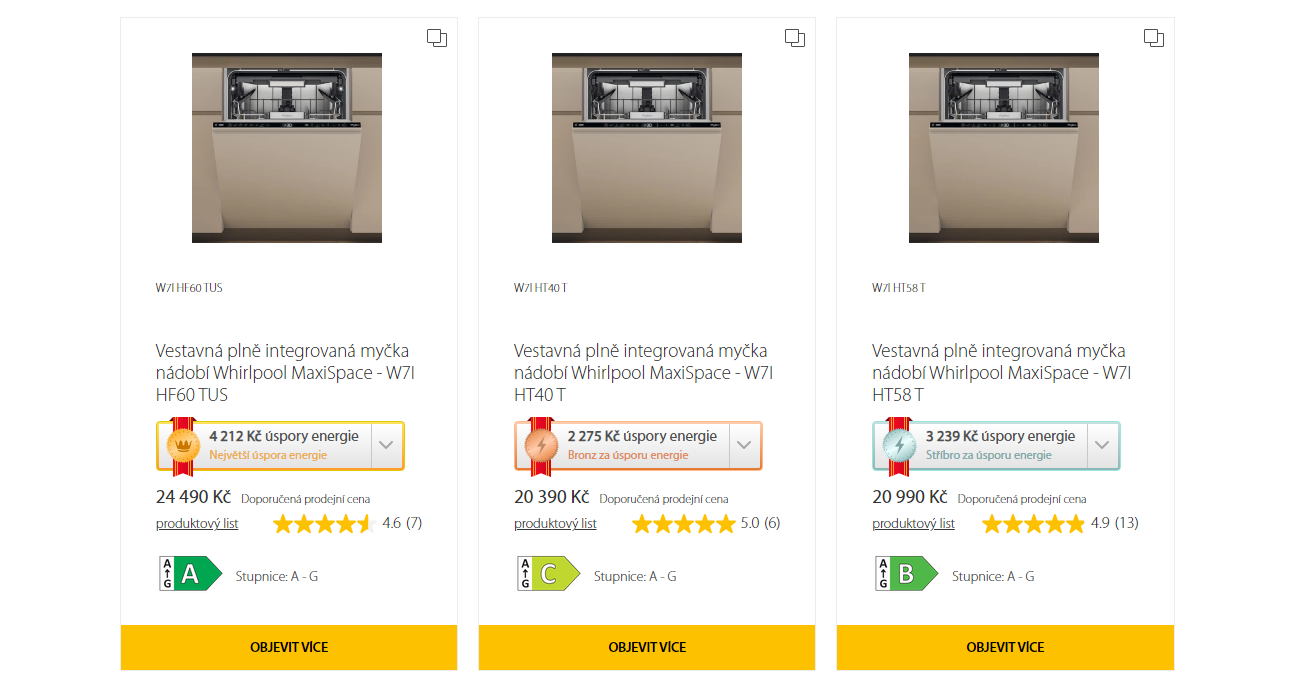Click 4.9 star rating with 13 reviews
This screenshot has height=689, width=1307.
click(1060, 523)
